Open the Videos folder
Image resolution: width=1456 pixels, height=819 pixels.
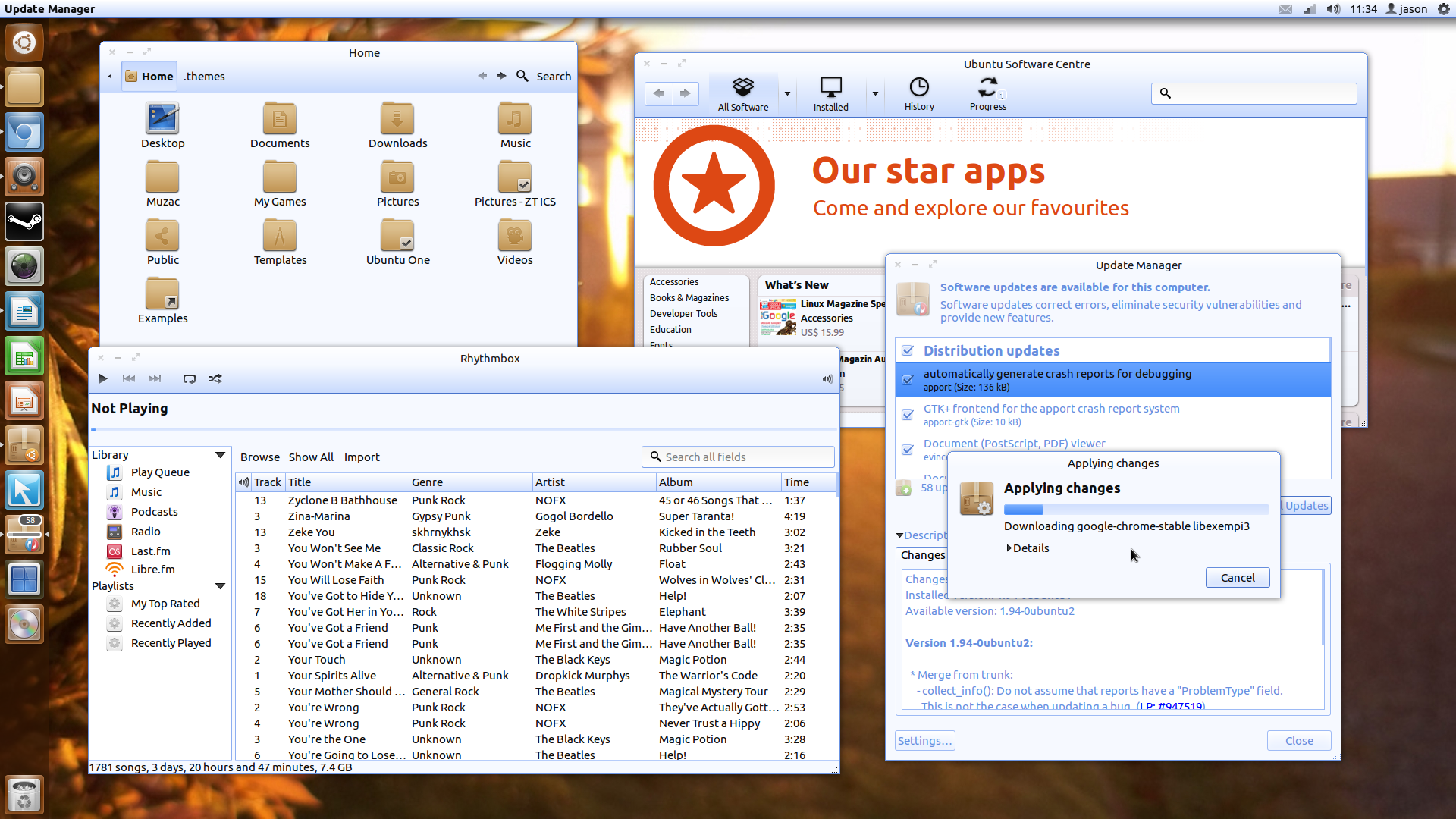(x=515, y=243)
